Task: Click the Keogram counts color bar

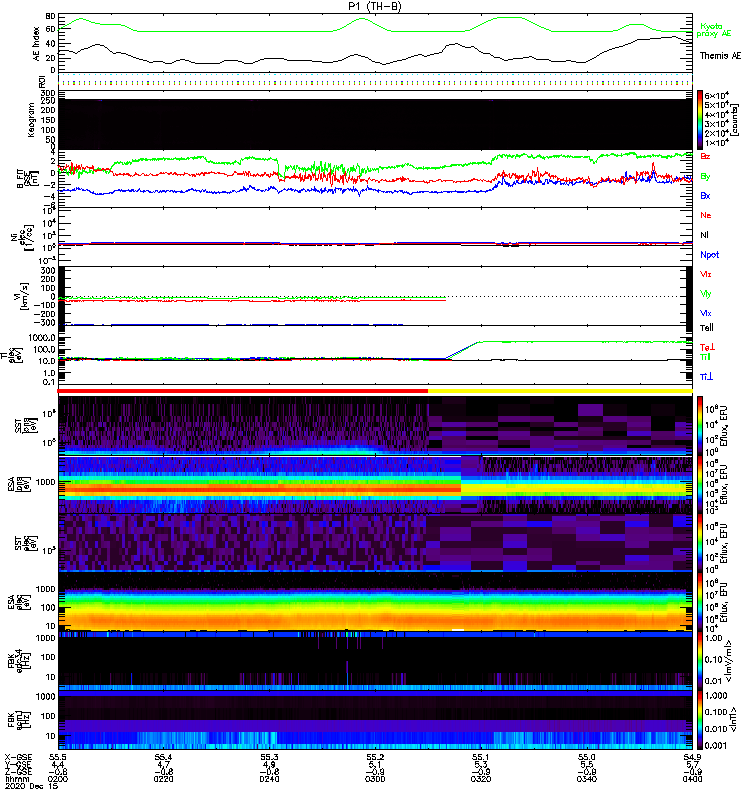Action: [701, 119]
